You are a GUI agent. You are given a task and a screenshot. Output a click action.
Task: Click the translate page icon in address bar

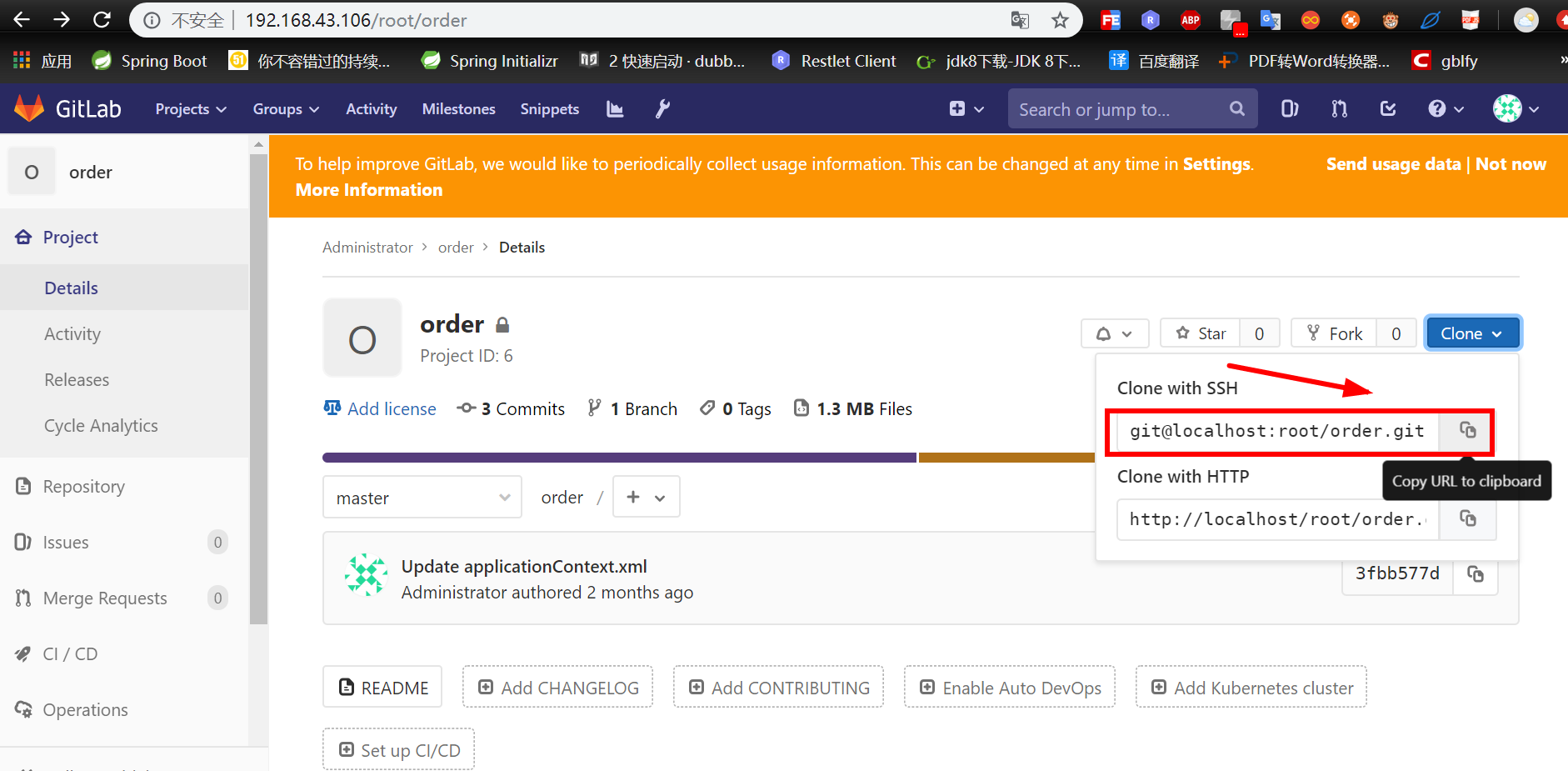click(x=1020, y=20)
